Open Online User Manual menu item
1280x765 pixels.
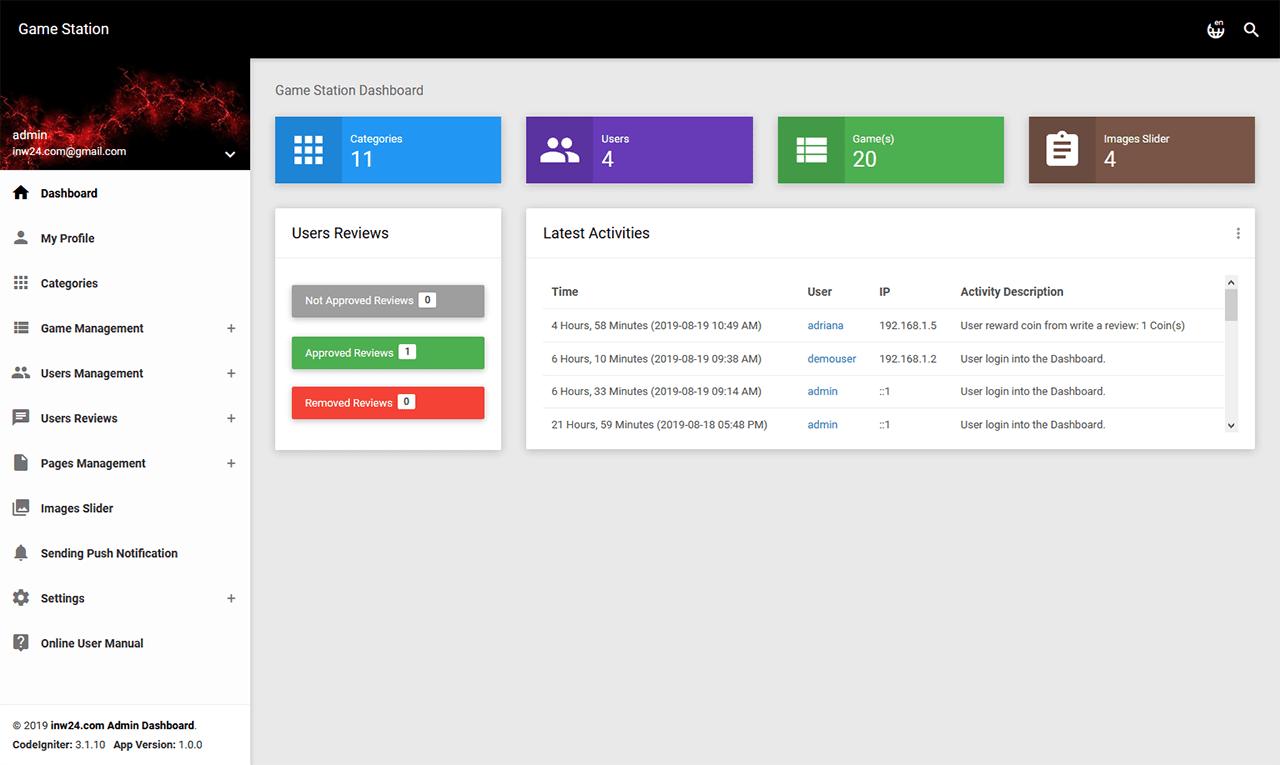click(x=125, y=643)
